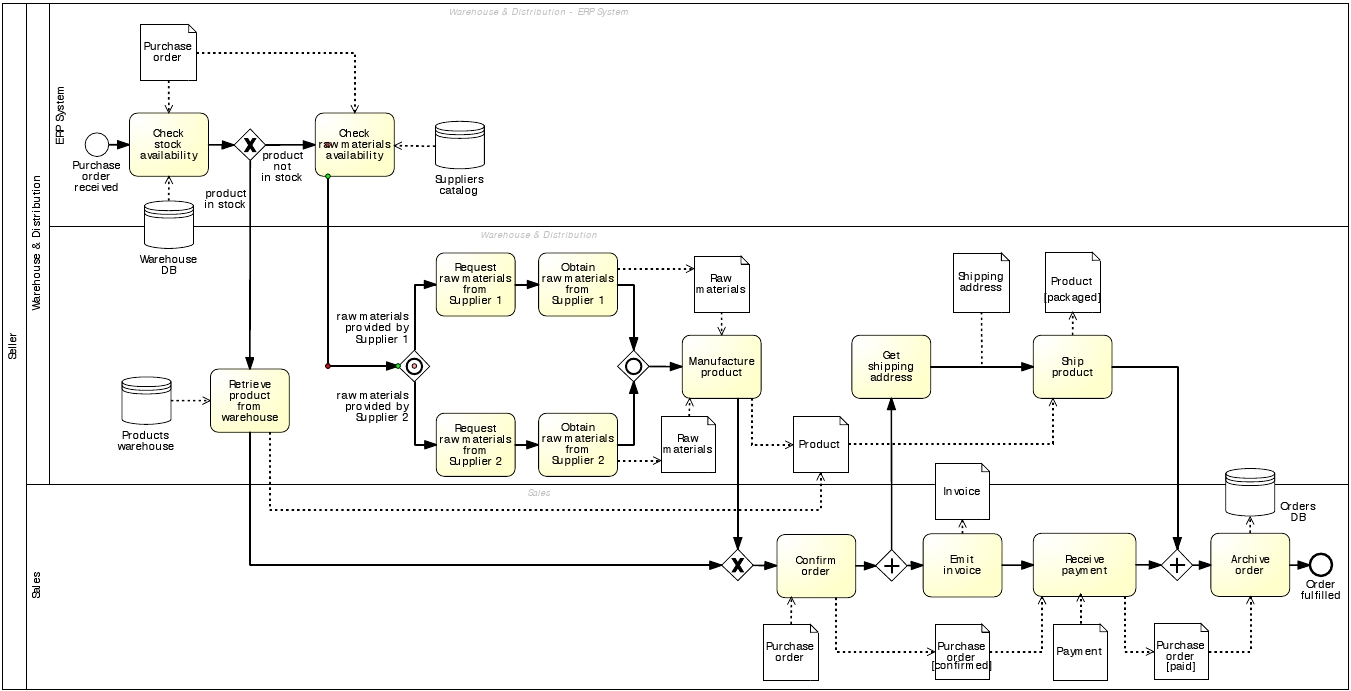The width and height of the screenshot is (1351, 691).
Task: Select the Warehouse DB data store icon
Action: (168, 224)
